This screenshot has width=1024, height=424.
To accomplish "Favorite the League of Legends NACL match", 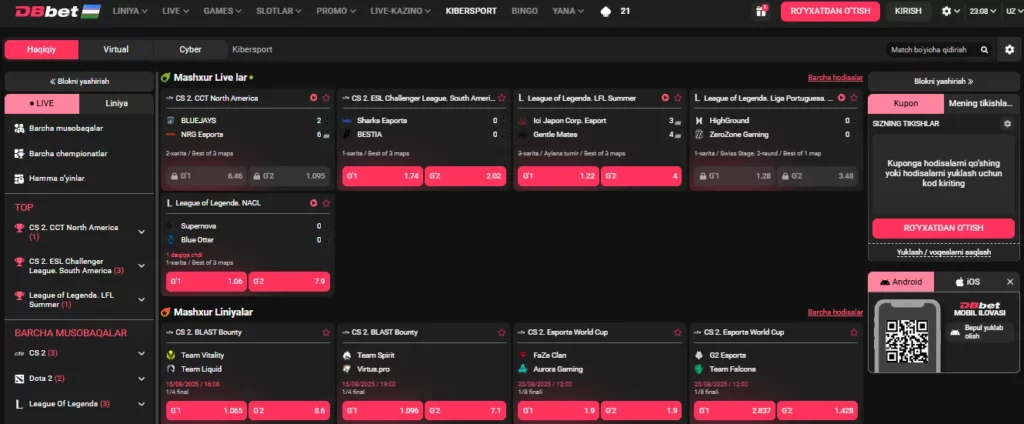I will coord(326,203).
